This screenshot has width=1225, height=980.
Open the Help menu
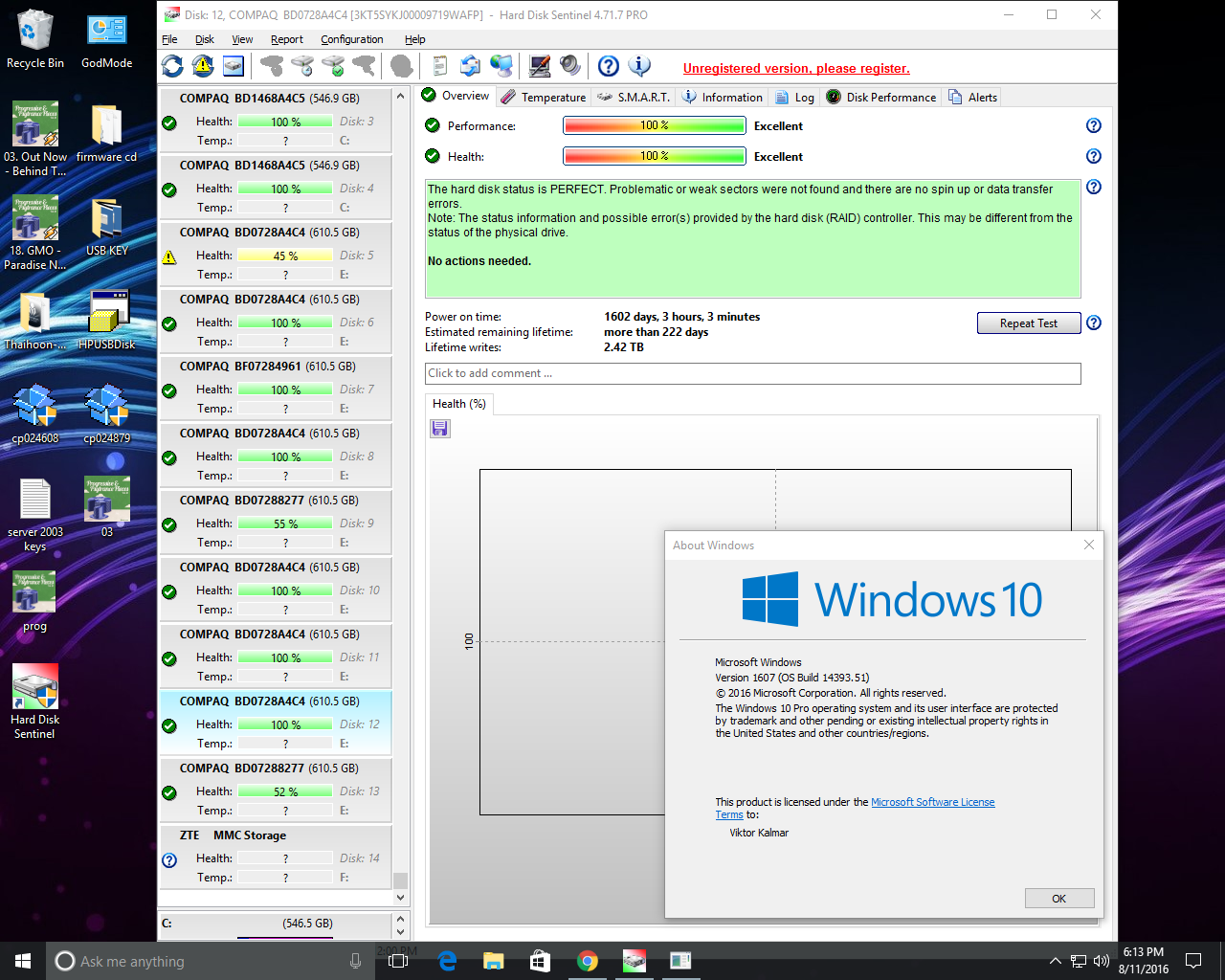point(415,39)
